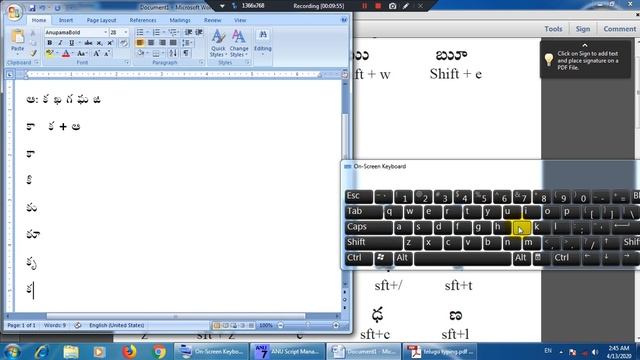Take a snapshot with camera icon

click(392, 6)
